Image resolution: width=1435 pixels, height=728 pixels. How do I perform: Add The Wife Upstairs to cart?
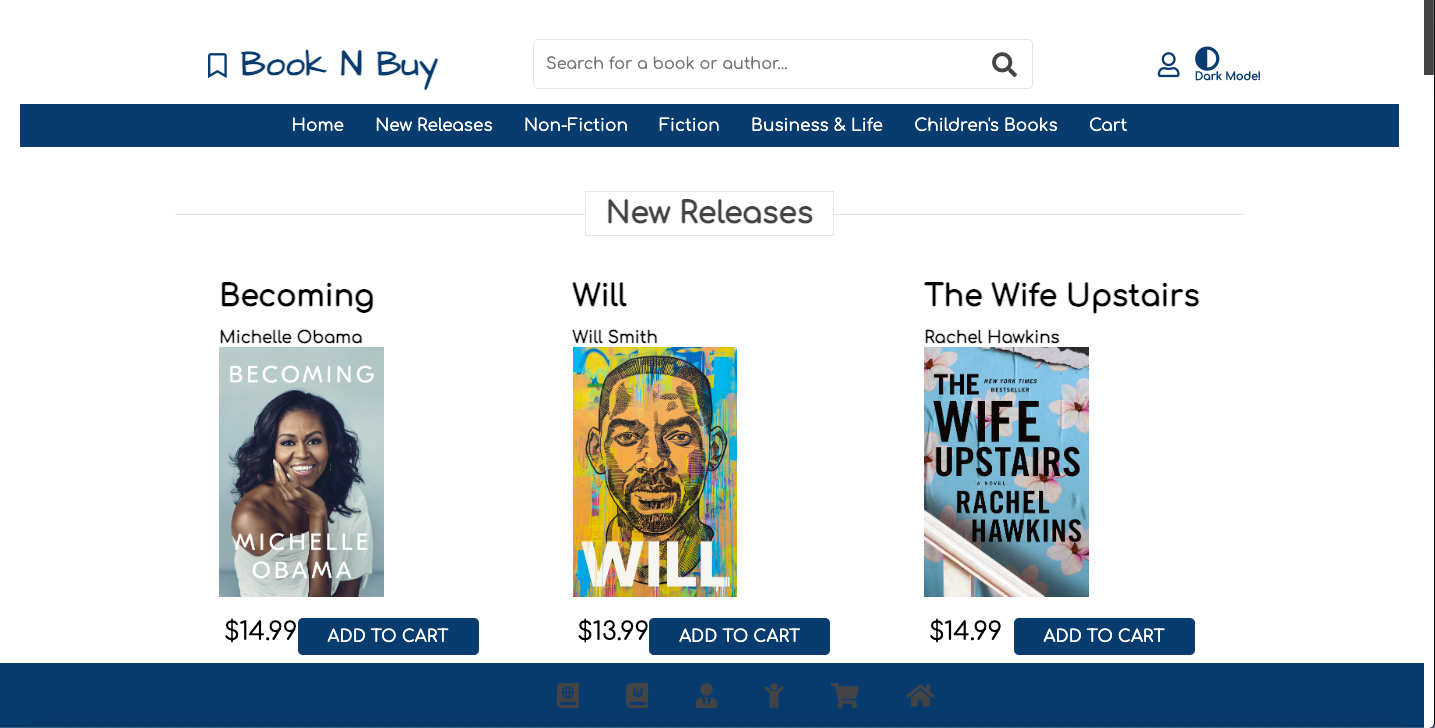tap(1104, 636)
